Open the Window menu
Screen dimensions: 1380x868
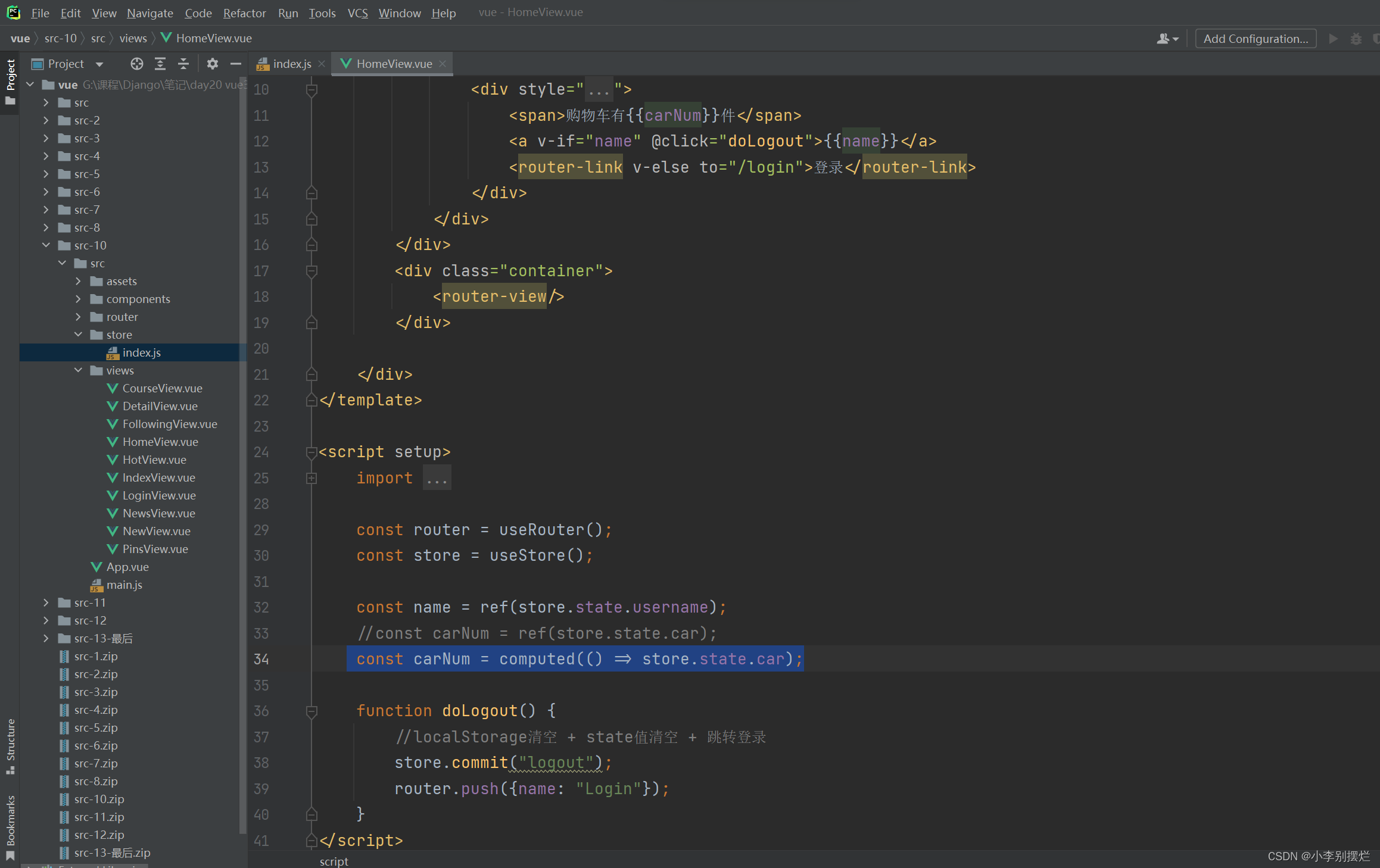click(x=400, y=13)
